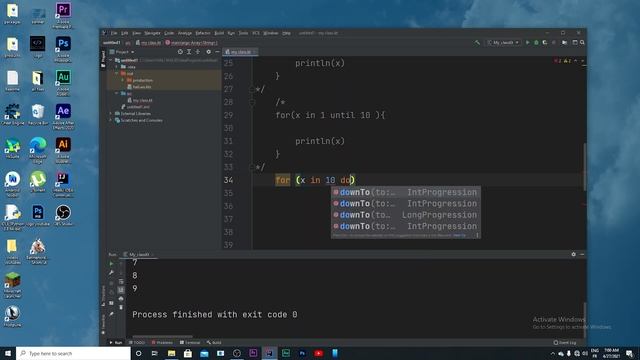Open Event Log in status bar
640x360 pixels.
tap(565, 343)
